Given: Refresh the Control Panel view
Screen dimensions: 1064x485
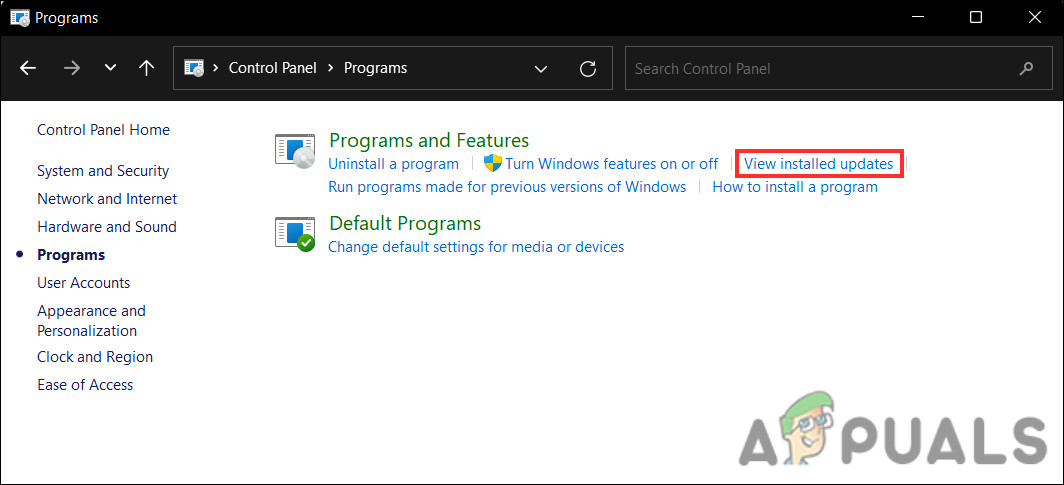Looking at the screenshot, I should [x=588, y=68].
